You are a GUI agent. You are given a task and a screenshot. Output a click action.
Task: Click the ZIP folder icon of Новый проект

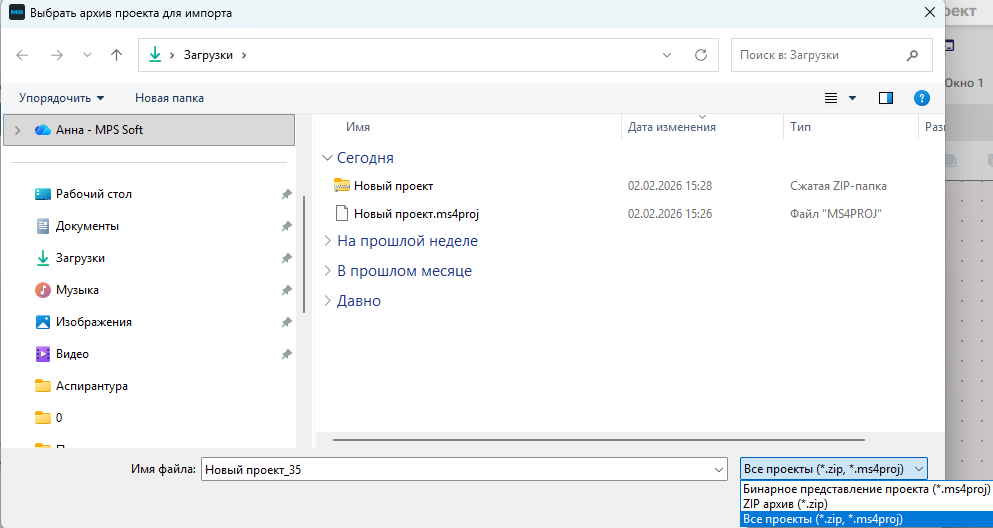point(341,185)
